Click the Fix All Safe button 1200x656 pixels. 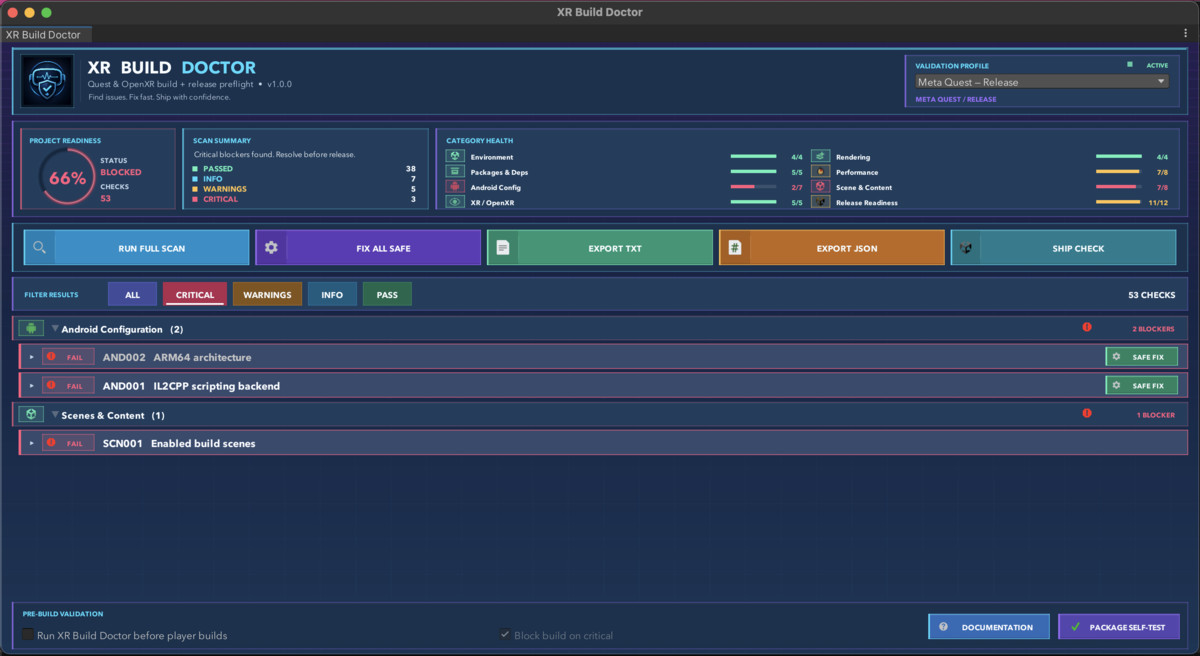(368, 247)
